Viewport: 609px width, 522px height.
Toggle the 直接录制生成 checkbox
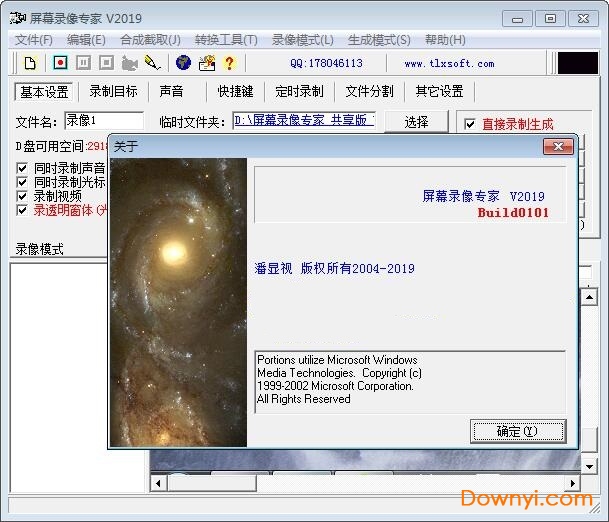click(470, 125)
